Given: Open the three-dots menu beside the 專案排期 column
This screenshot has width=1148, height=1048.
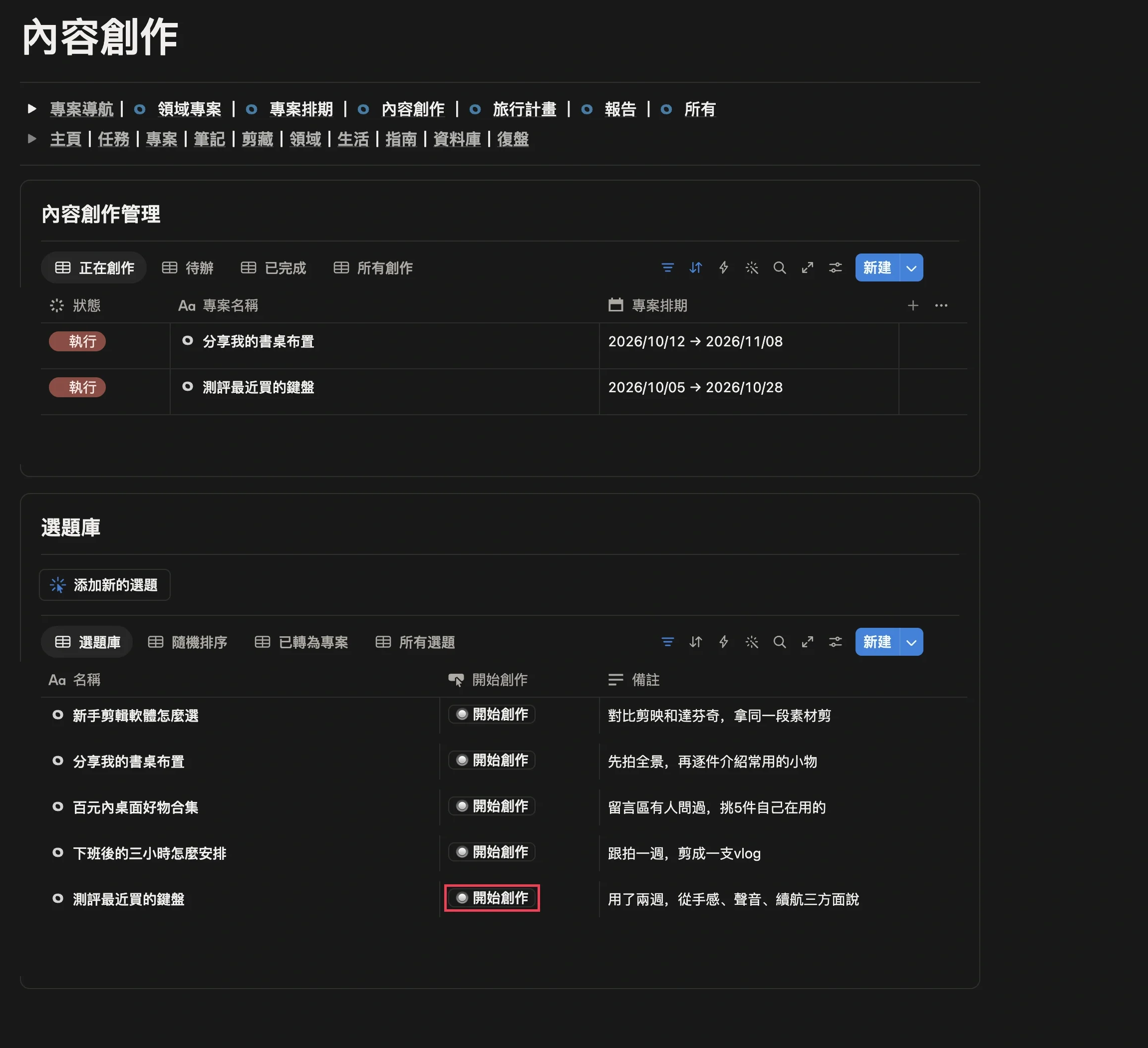Looking at the screenshot, I should (941, 306).
